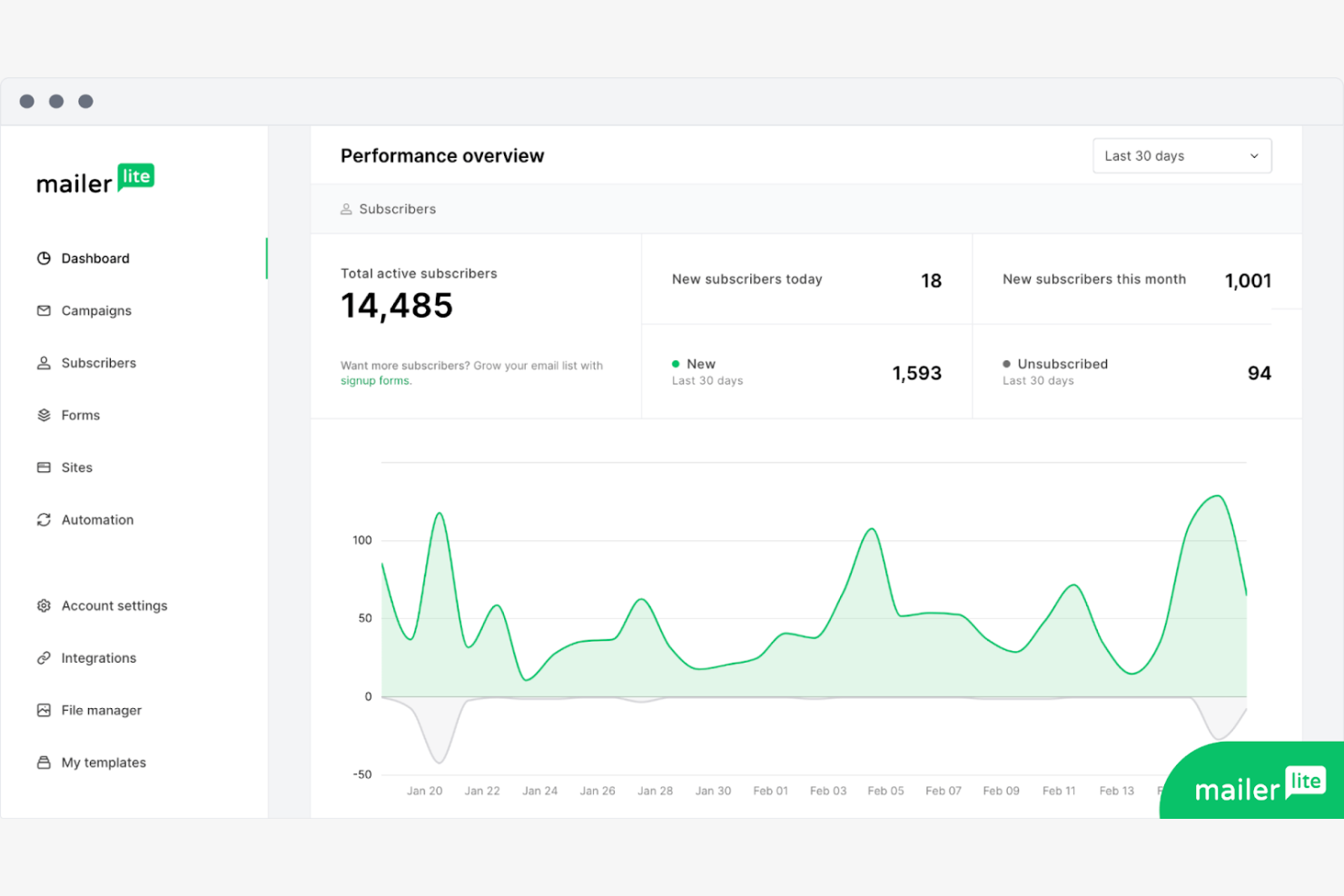Viewport: 1344px width, 896px height.
Task: Click the Dashboard clock icon in sidebar
Action: coord(44,259)
